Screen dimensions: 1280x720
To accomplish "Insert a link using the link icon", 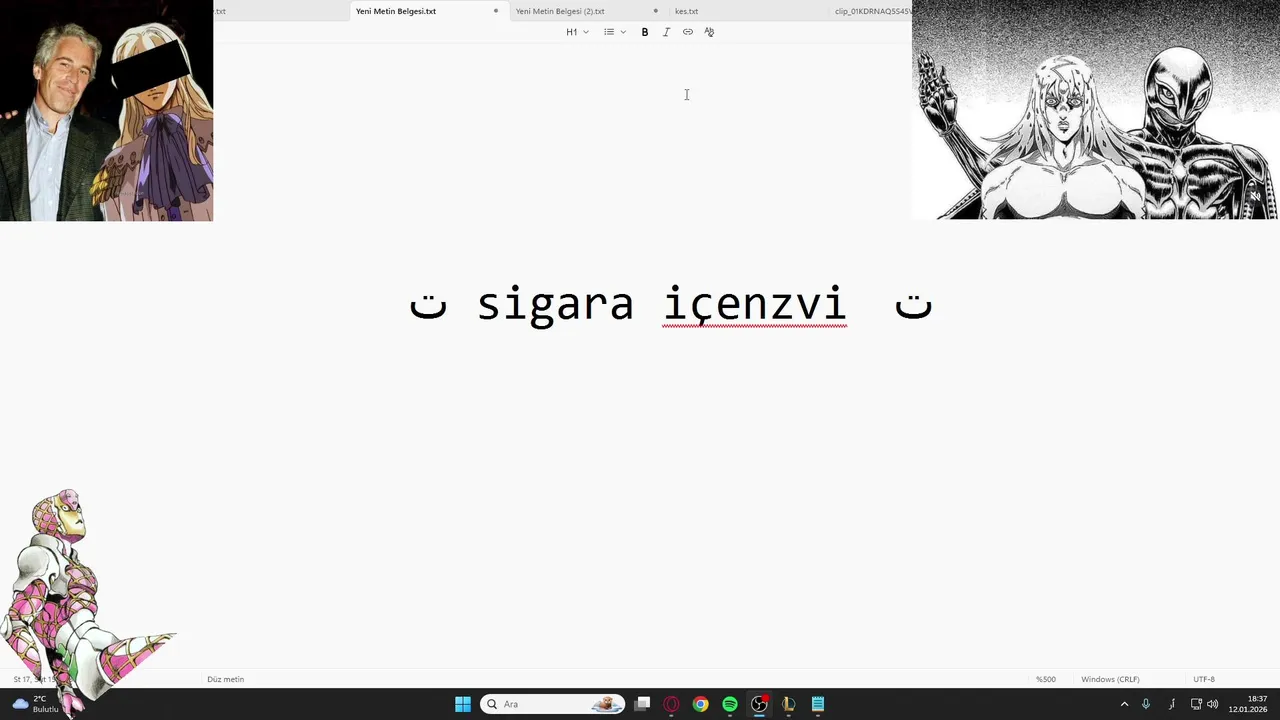I will coord(687,32).
